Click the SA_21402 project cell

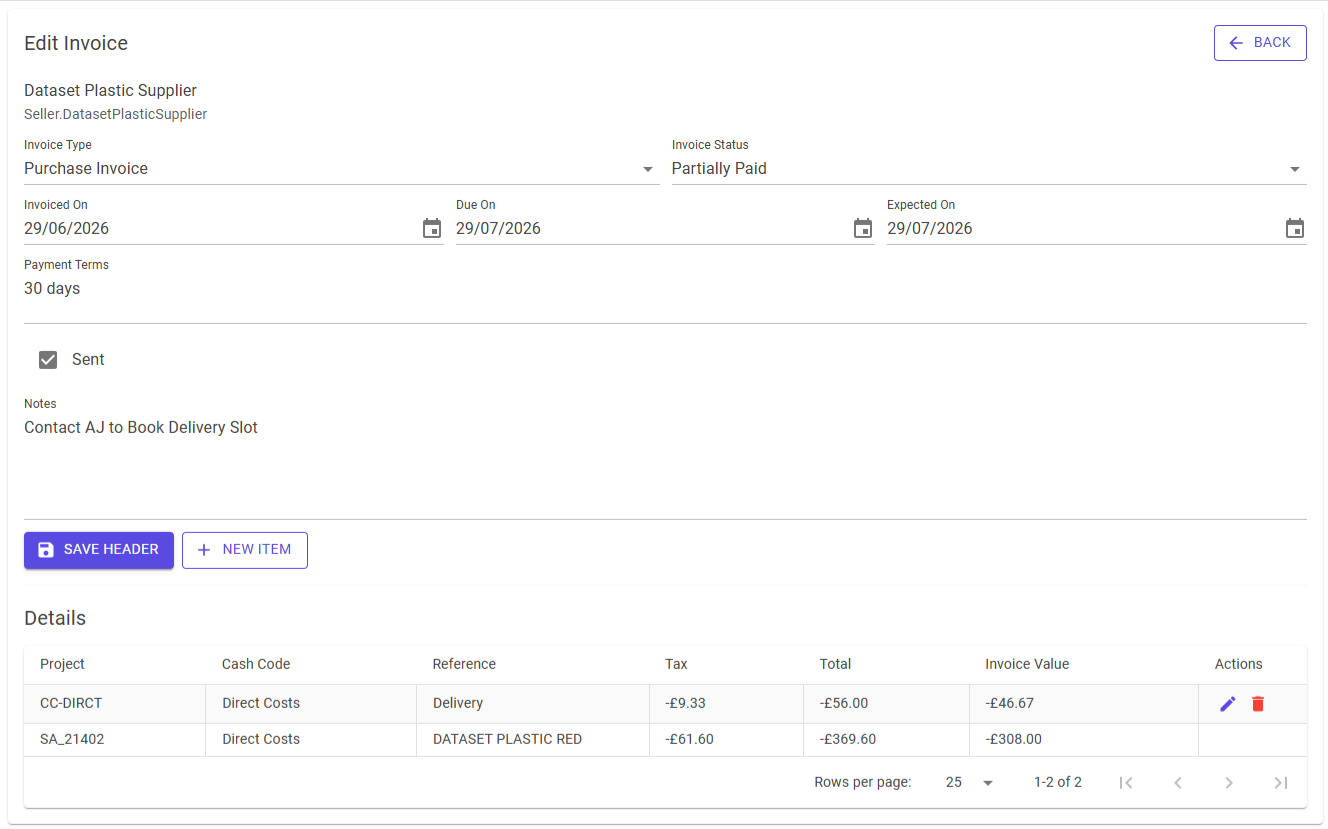115,740
